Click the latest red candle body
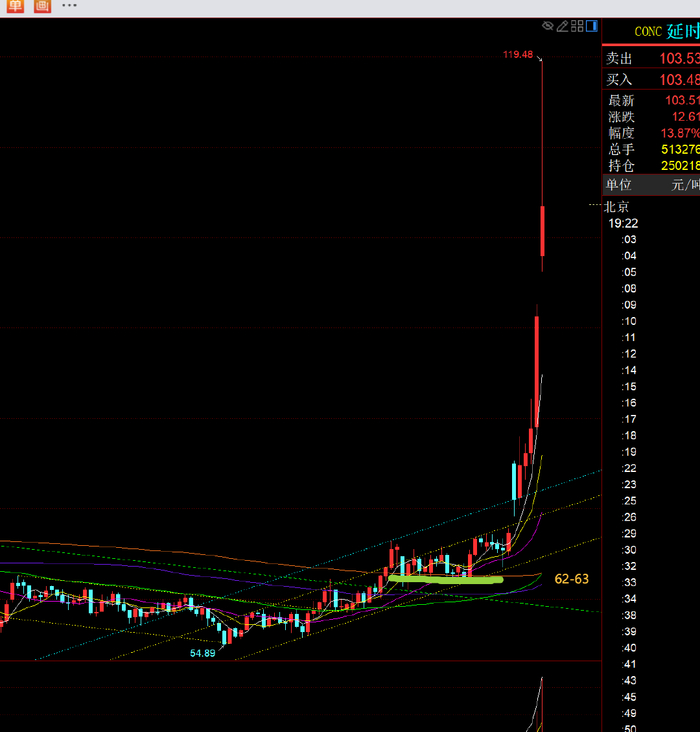The width and height of the screenshot is (700, 732). (x=542, y=231)
